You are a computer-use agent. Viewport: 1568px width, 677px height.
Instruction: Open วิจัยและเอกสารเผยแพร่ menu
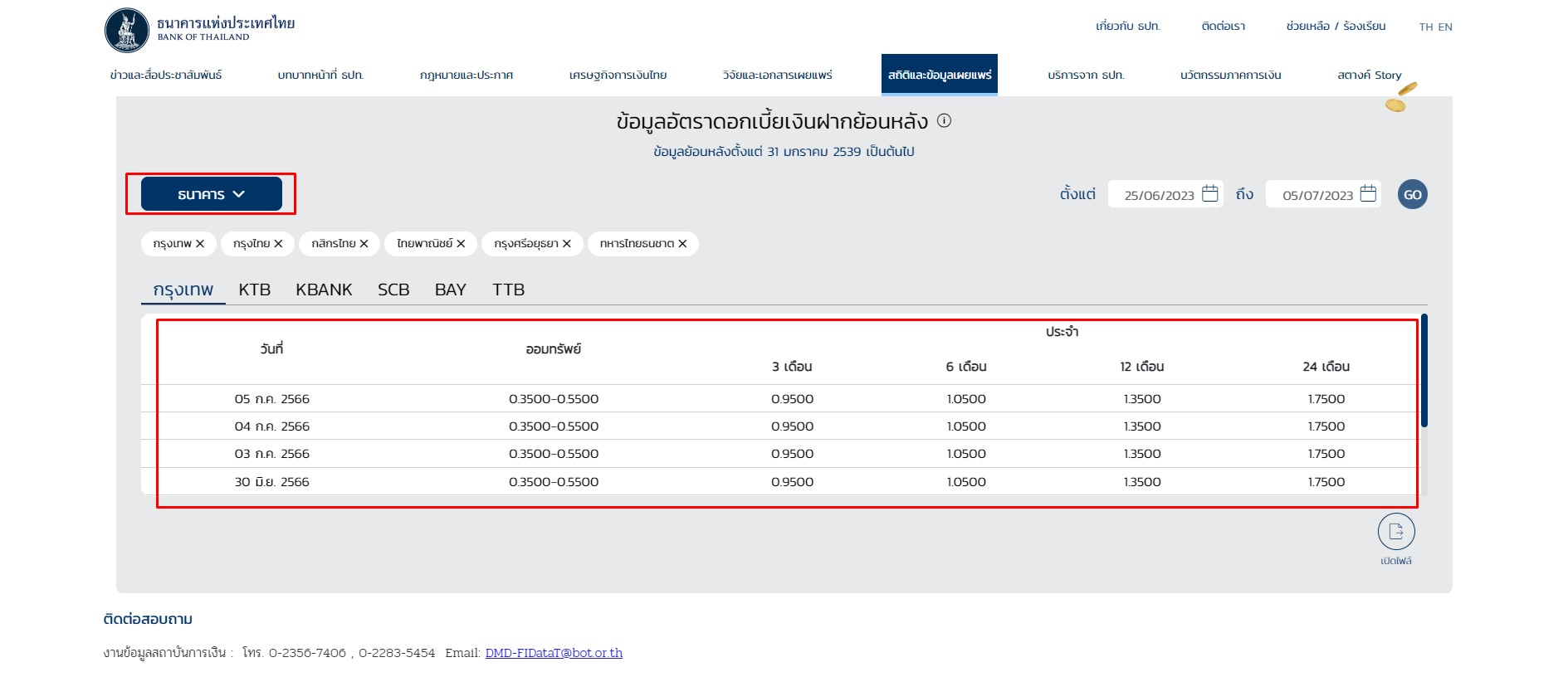click(x=777, y=75)
